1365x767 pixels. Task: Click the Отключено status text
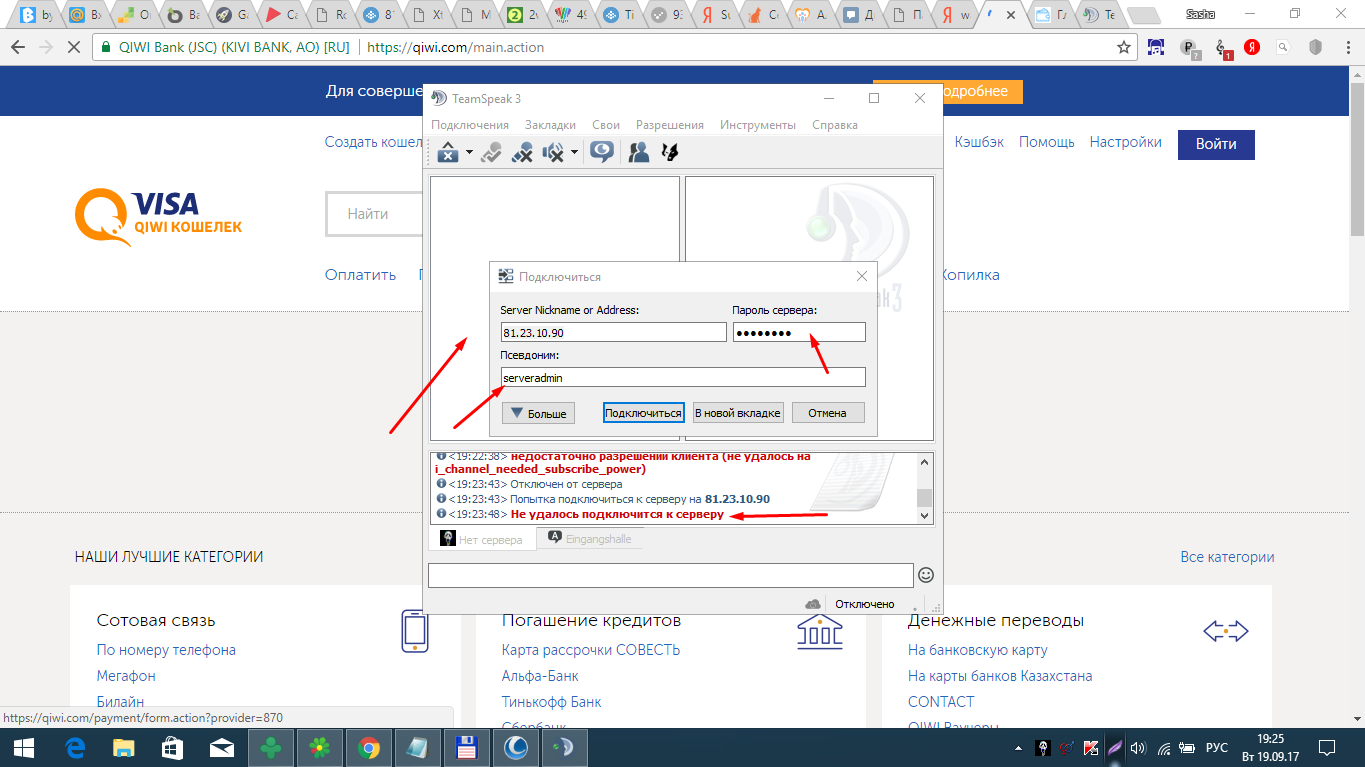coord(865,604)
